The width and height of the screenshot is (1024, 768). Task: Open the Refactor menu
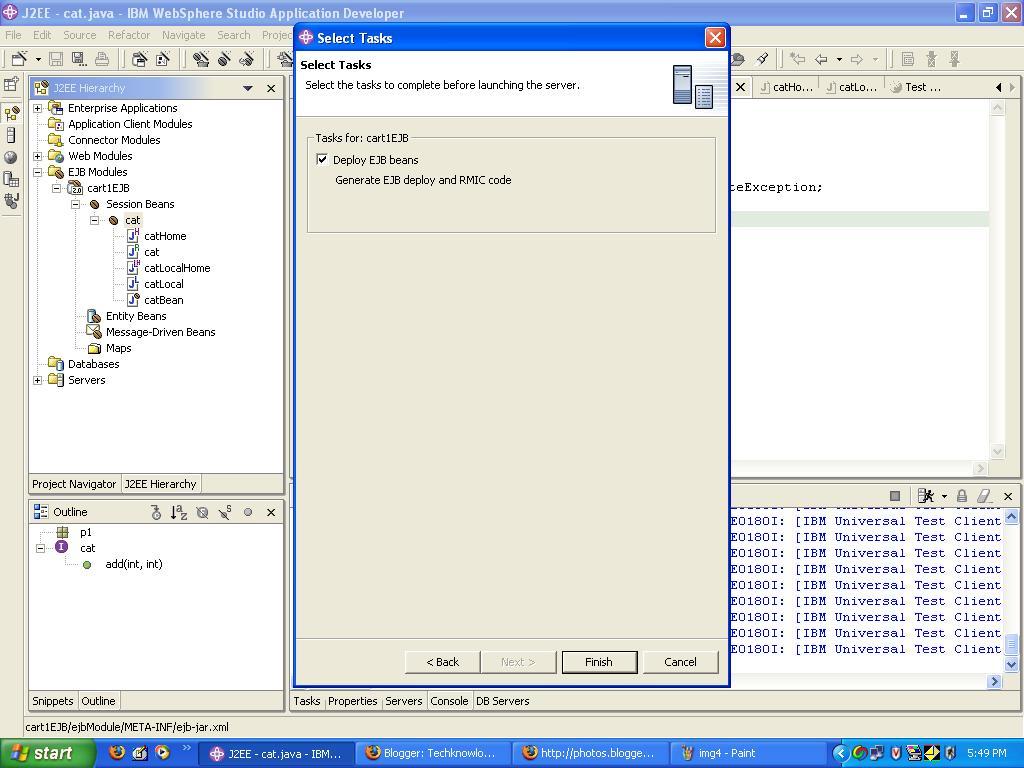(x=129, y=35)
